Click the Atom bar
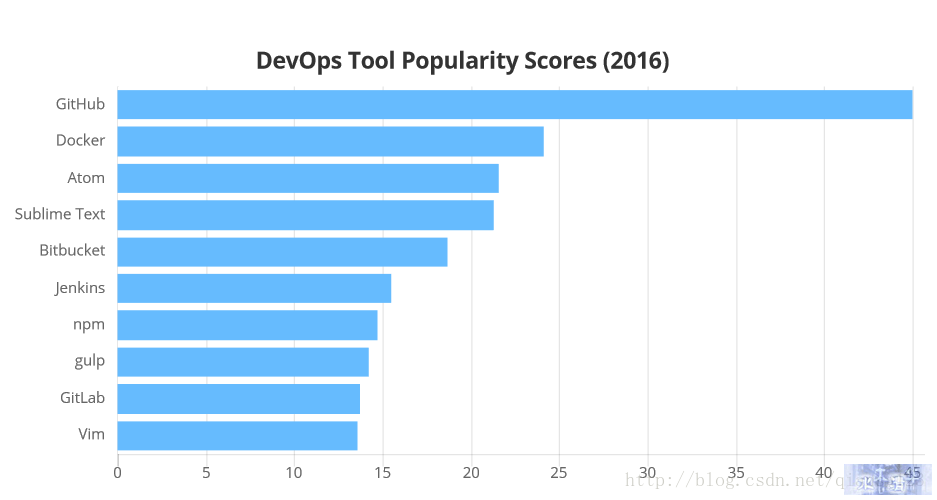937x500 pixels. pos(308,178)
